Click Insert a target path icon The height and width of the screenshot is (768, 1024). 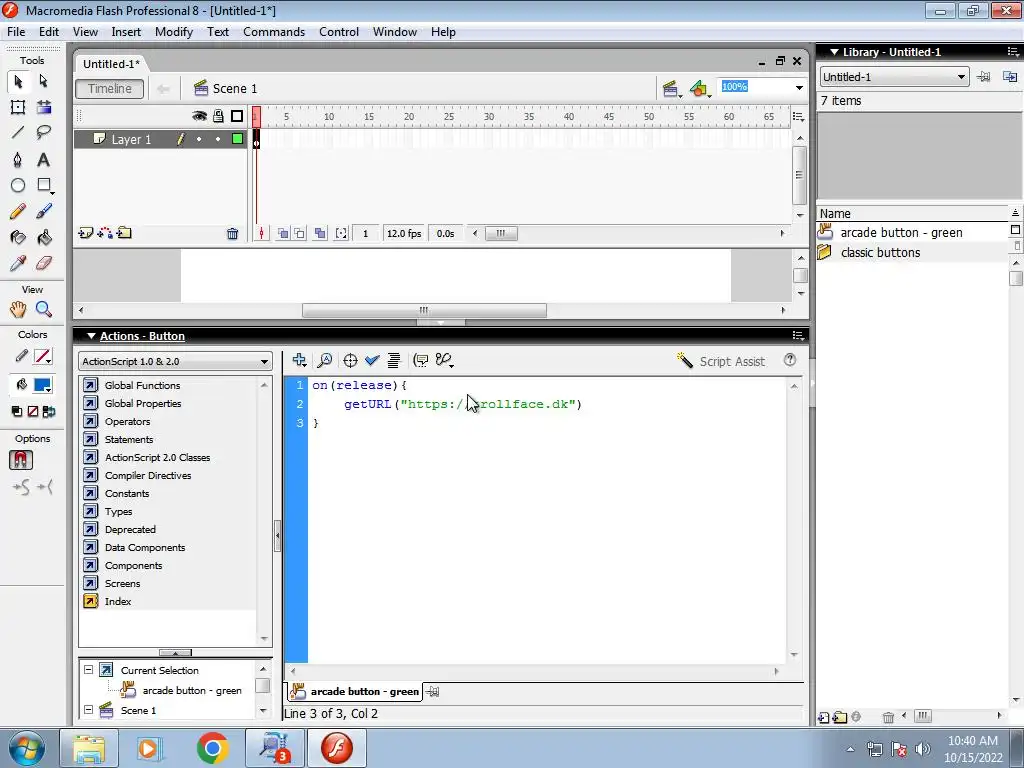pyautogui.click(x=350, y=360)
